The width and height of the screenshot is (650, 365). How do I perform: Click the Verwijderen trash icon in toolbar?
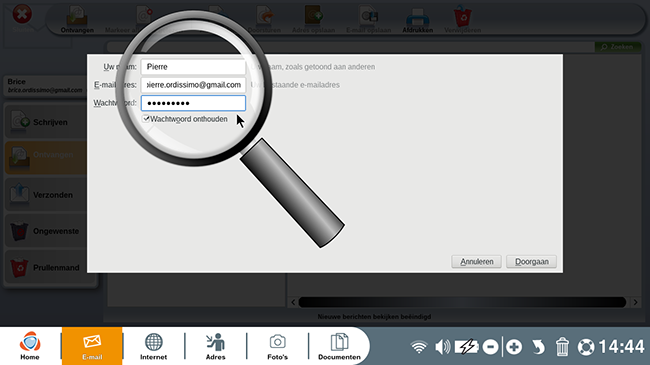463,20
